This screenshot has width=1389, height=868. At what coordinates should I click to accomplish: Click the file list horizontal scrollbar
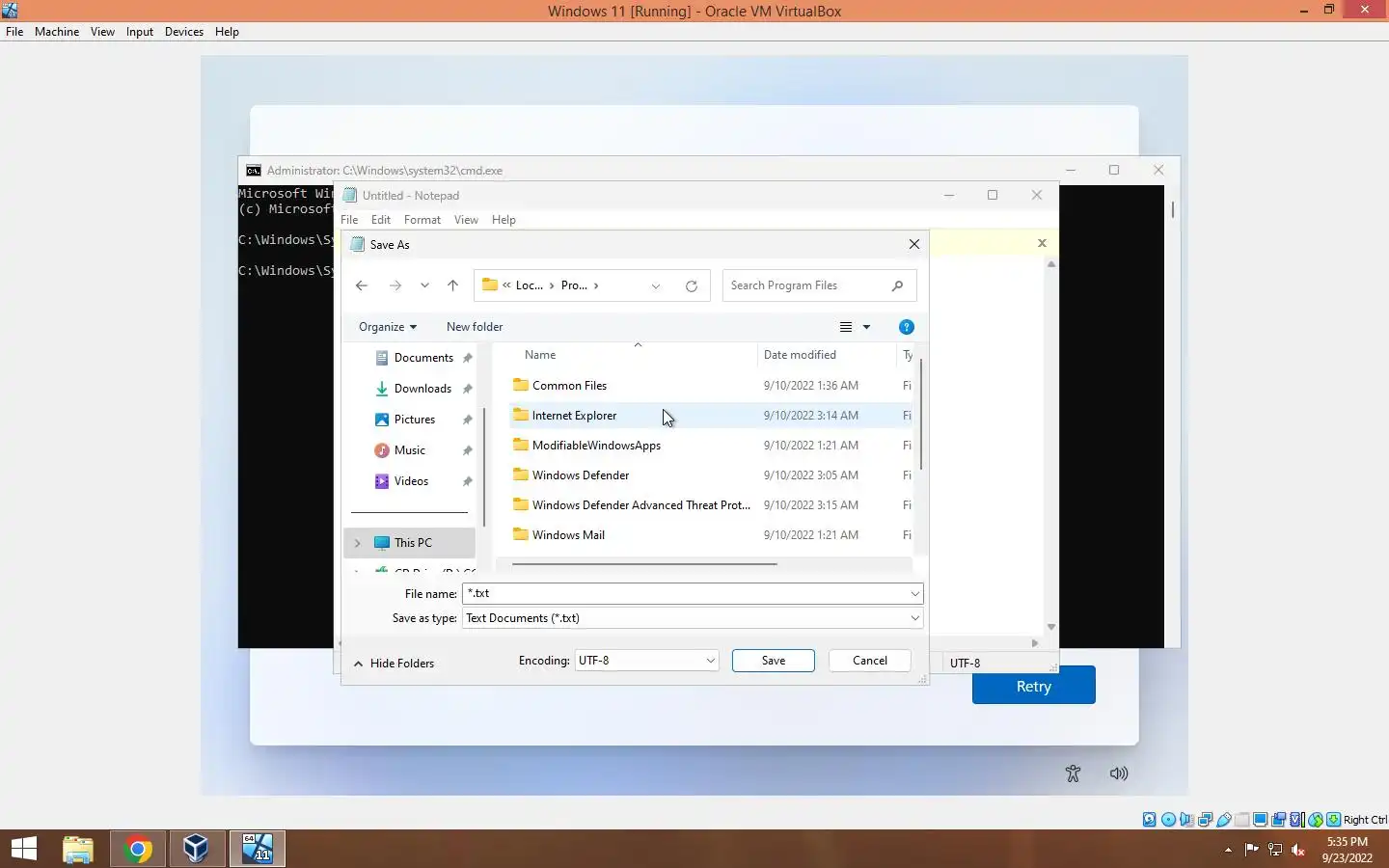click(x=644, y=563)
